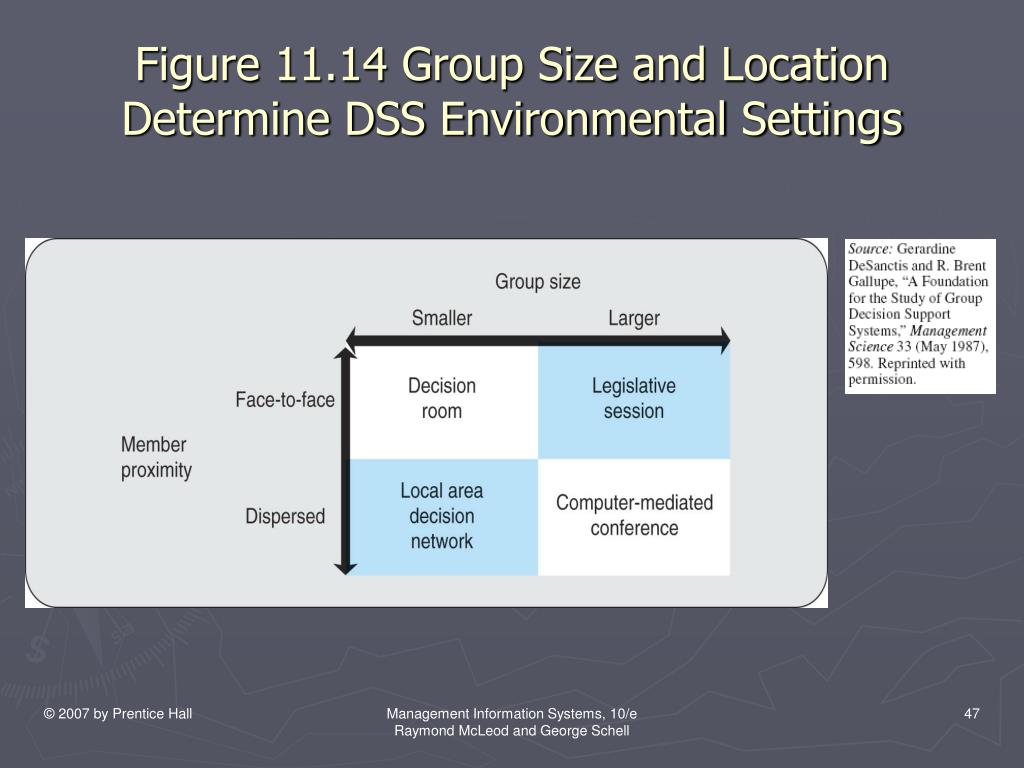Select the 'Larger' column heading
Screen dimensions: 1024x768
pyautogui.click(x=633, y=318)
